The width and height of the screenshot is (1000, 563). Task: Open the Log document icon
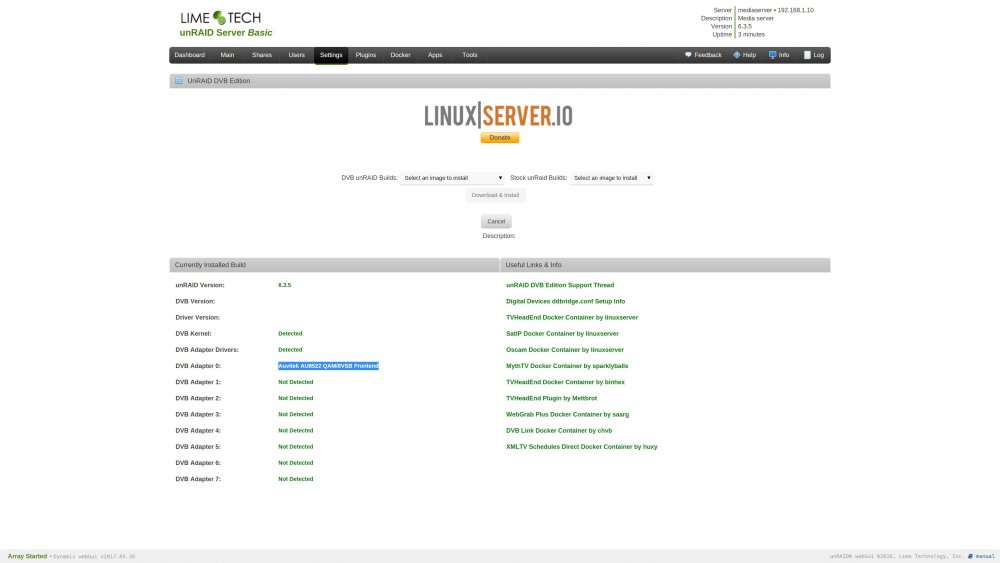pos(807,55)
